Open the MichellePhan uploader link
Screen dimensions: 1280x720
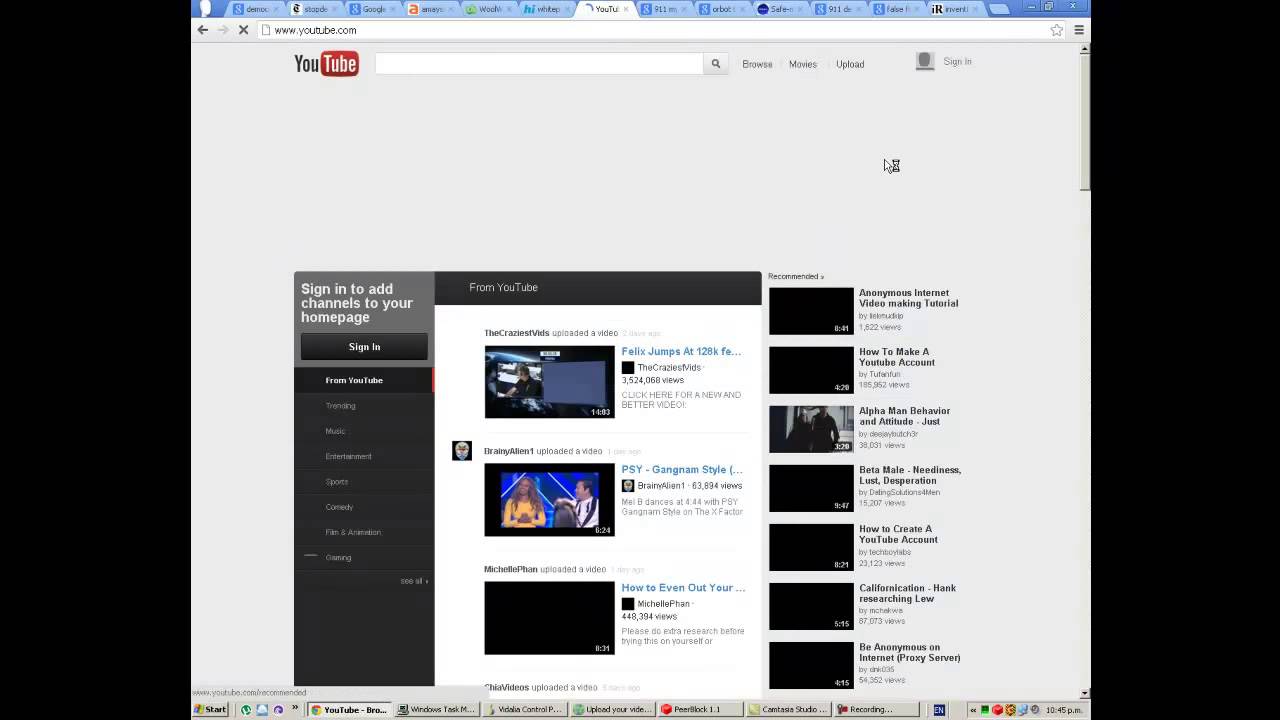[x=510, y=569]
